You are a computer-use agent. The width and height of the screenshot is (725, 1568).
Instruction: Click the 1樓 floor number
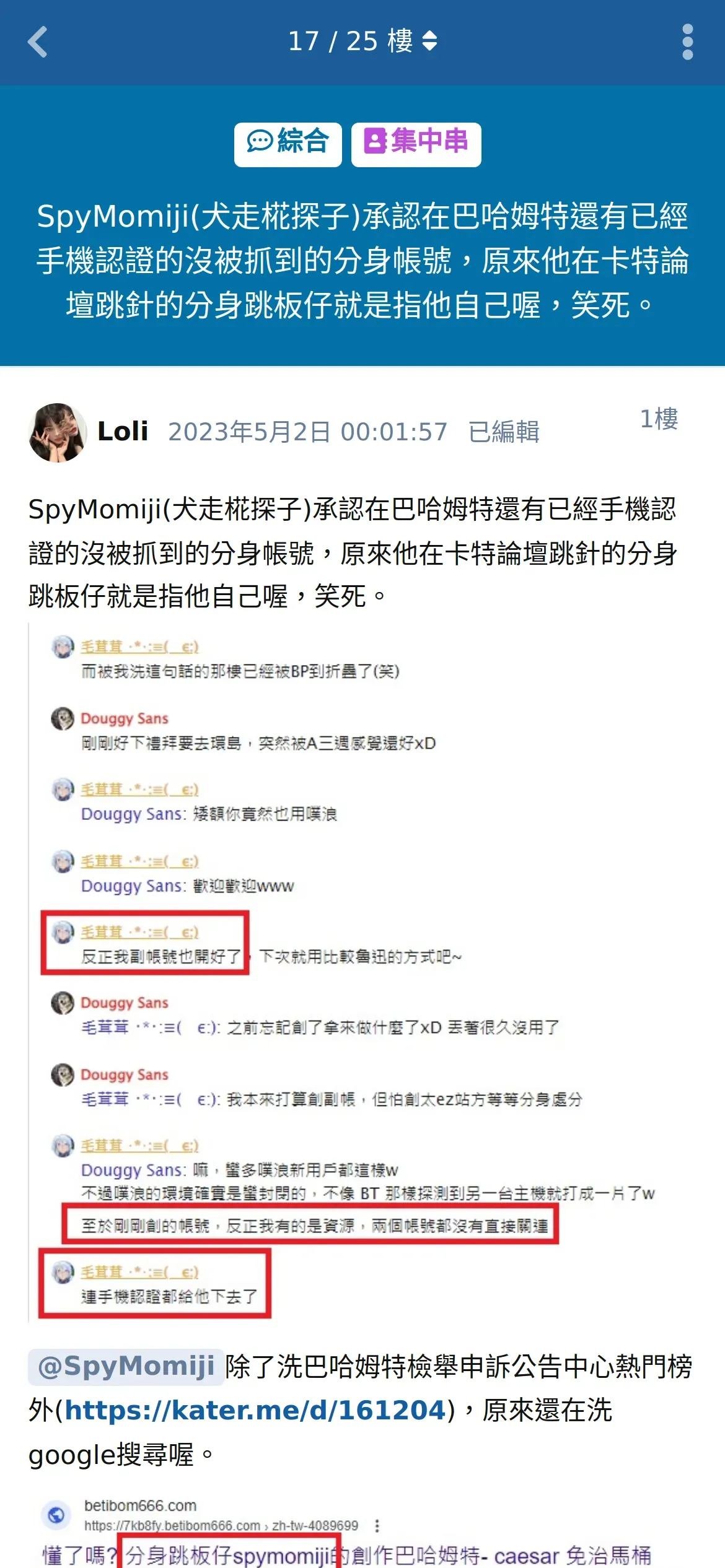pos(659,419)
